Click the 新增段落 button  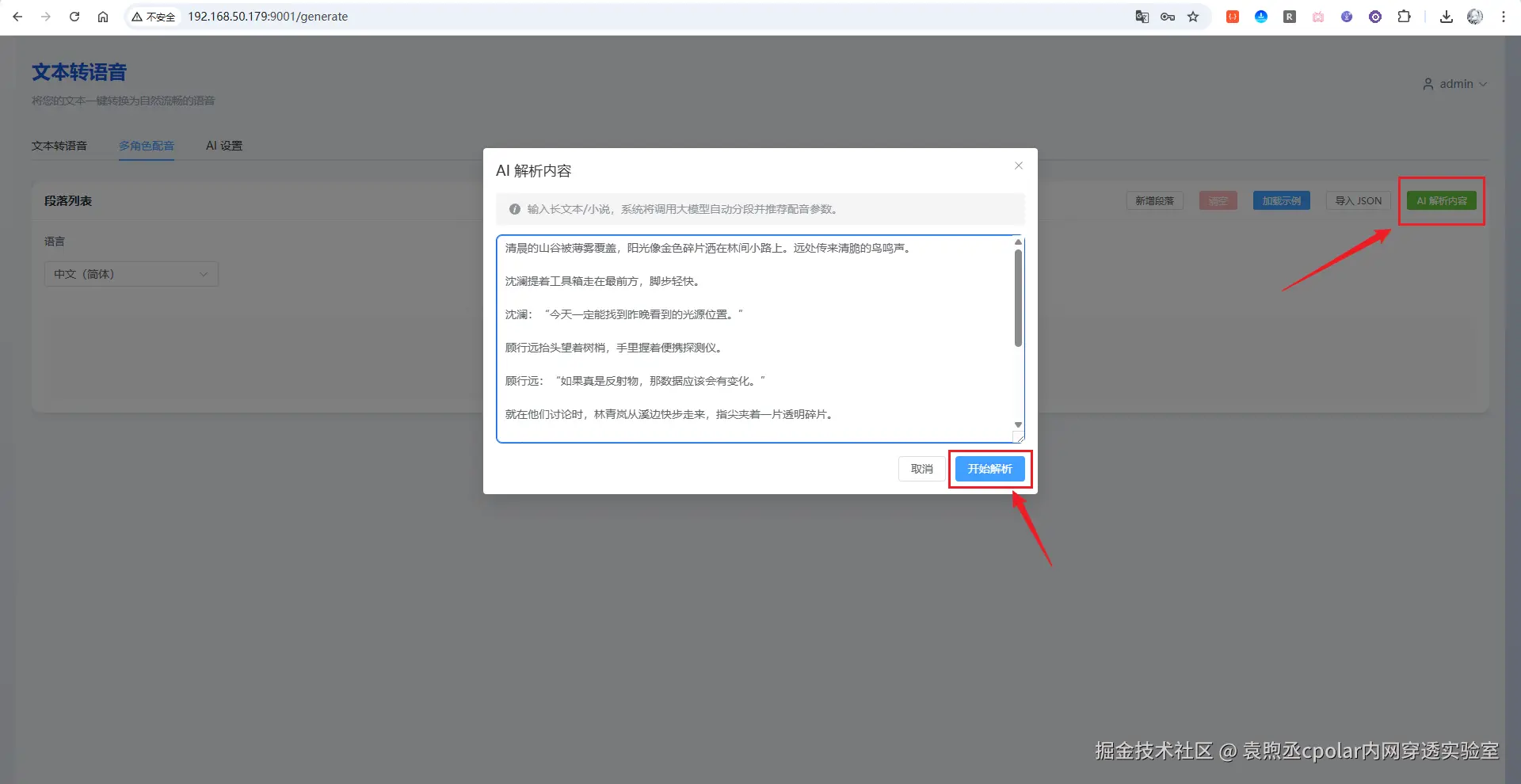tap(1154, 201)
